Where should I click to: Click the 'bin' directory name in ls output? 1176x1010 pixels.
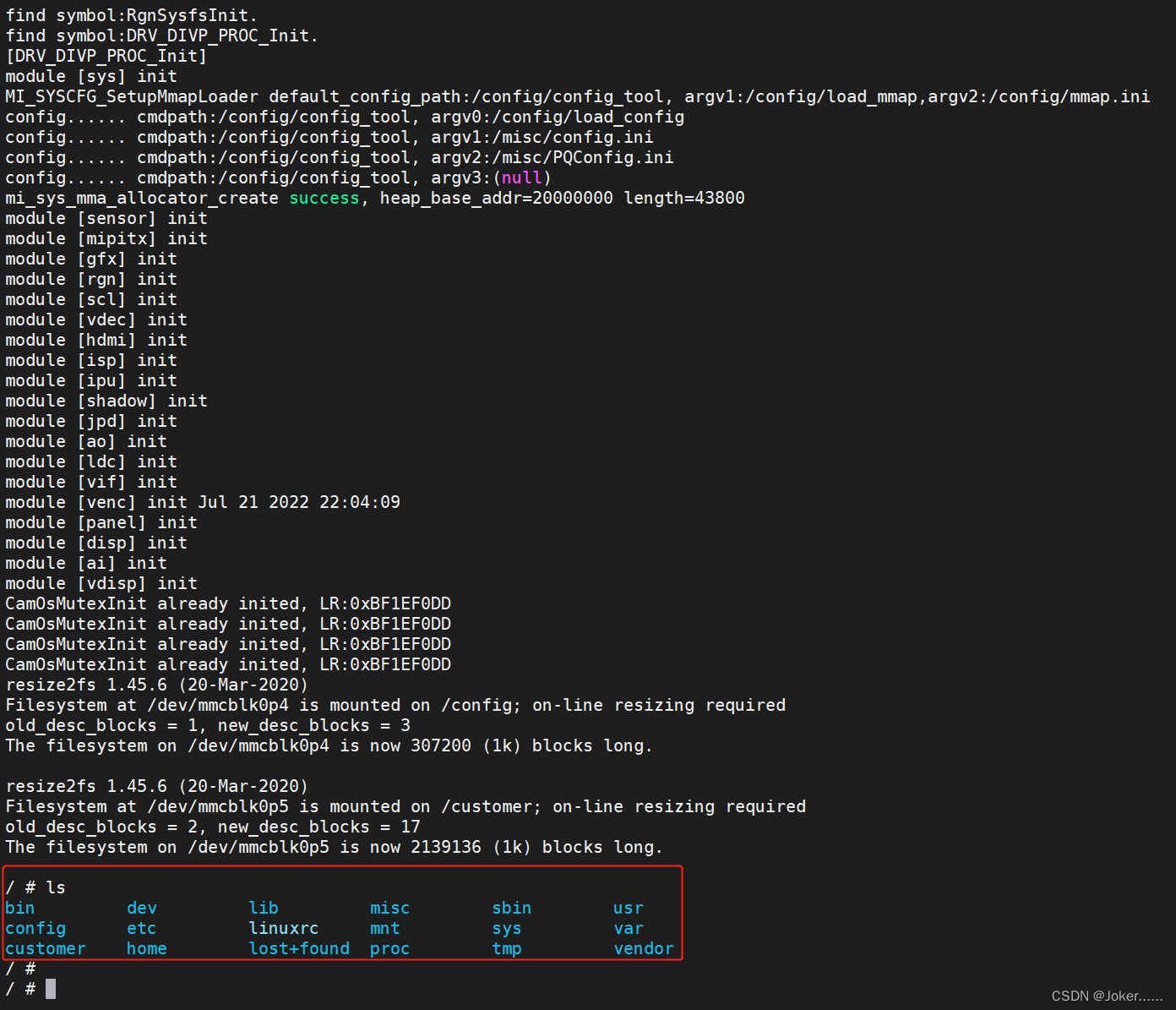[x=20, y=908]
